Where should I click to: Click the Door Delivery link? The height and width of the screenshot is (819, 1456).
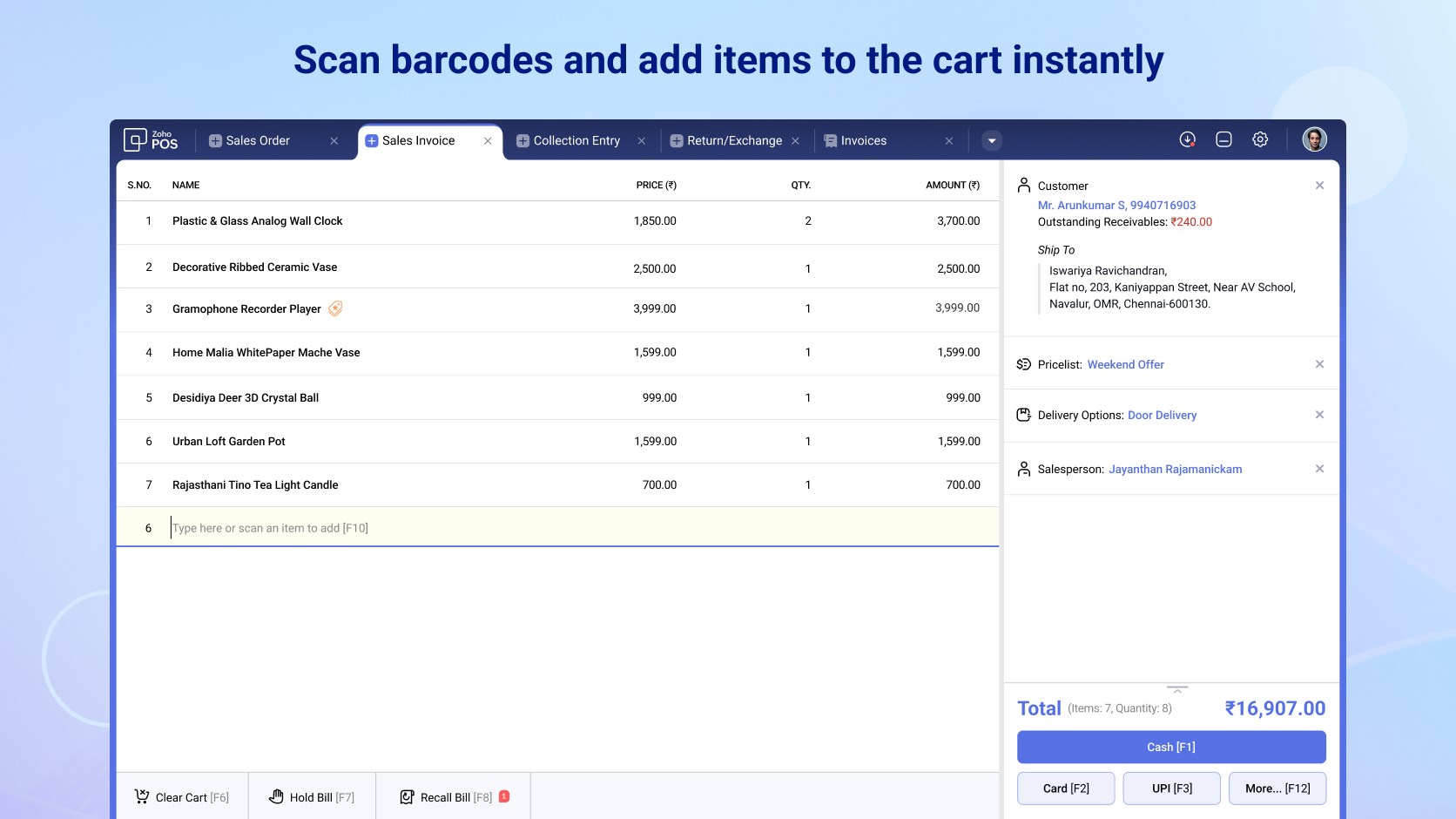[x=1162, y=415]
